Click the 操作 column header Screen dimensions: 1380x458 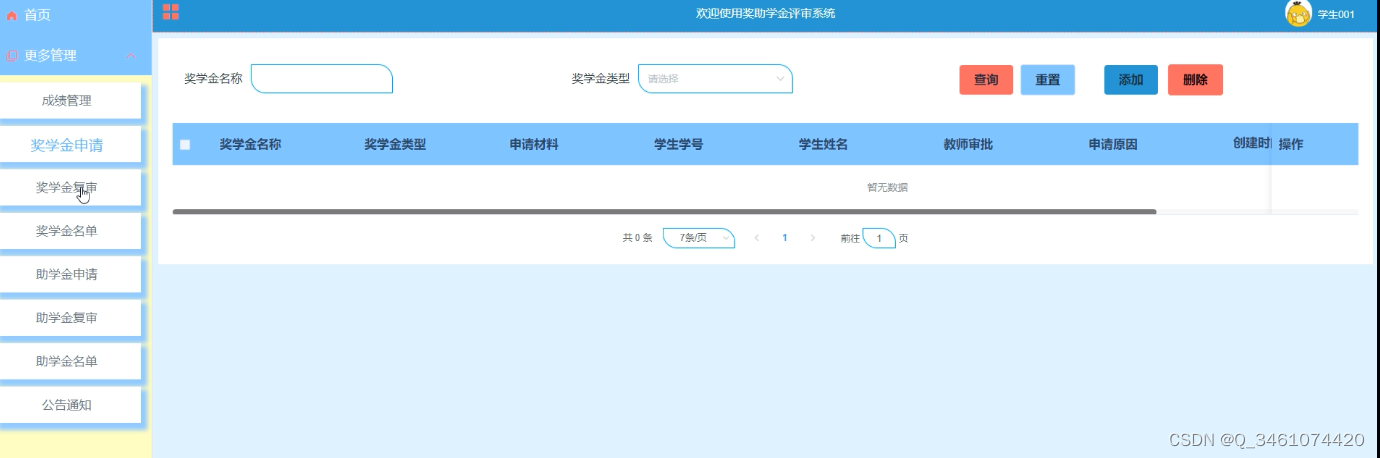(x=1291, y=145)
